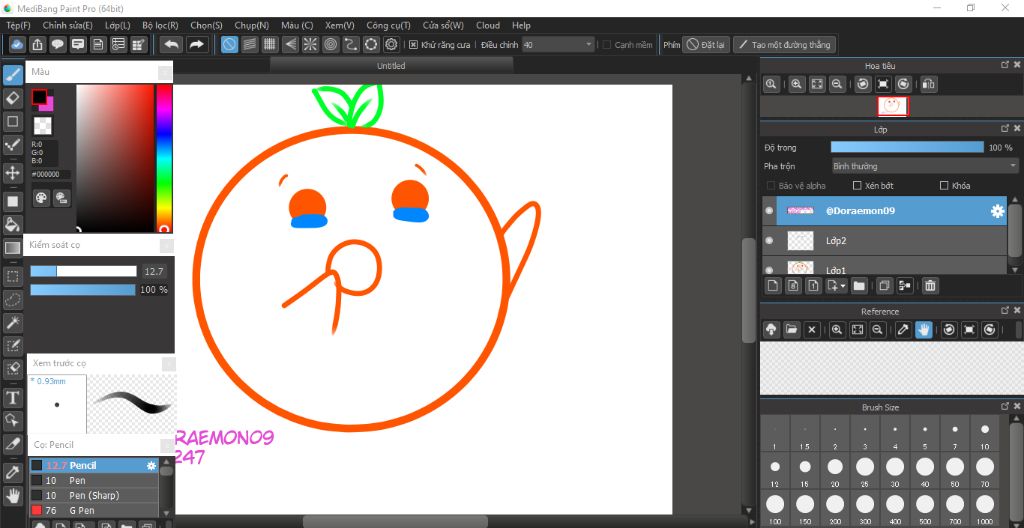Open the Pha trộn blend mode dropdown

point(925,166)
